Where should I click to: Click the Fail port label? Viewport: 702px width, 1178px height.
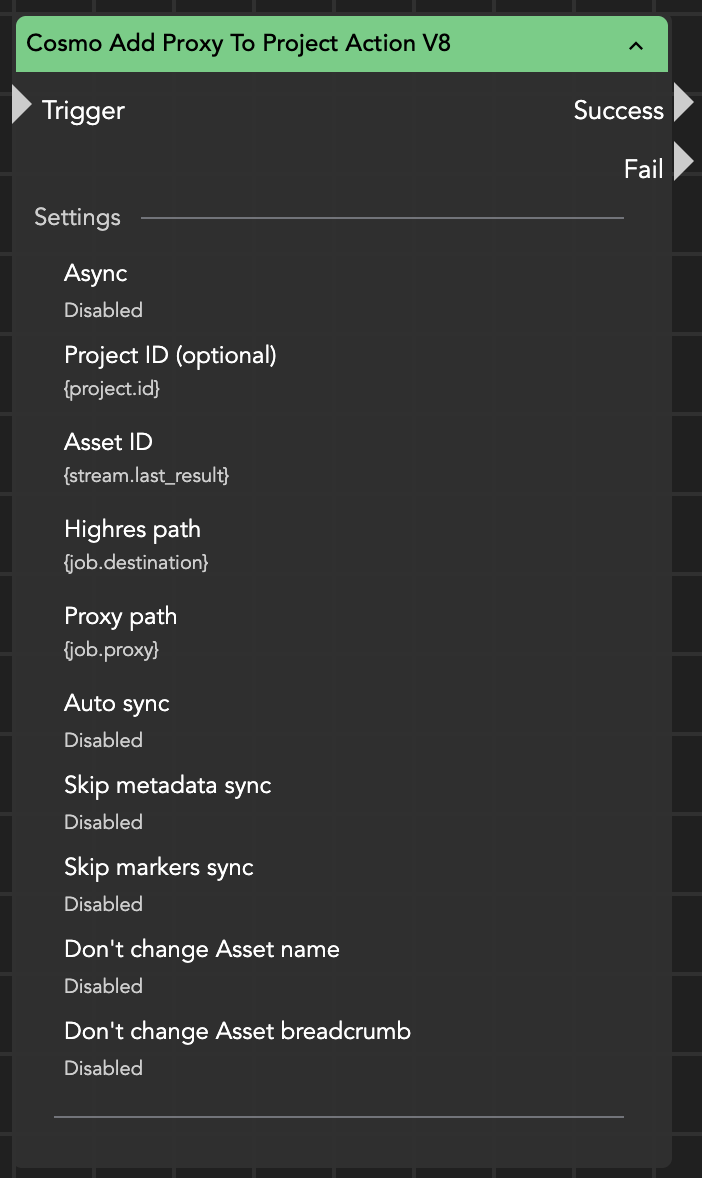pyautogui.click(x=643, y=169)
